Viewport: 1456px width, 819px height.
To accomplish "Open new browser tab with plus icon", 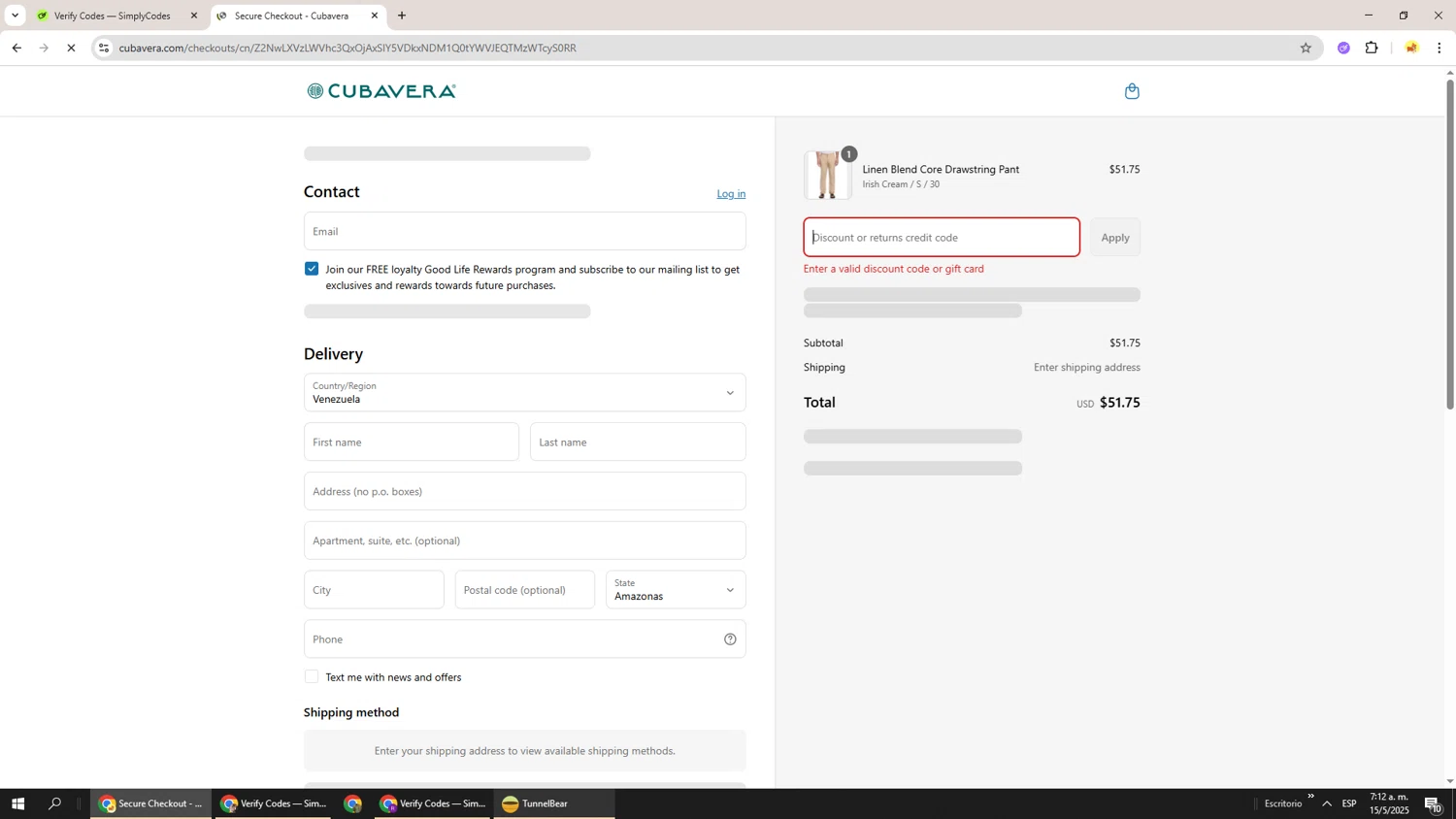I will click(x=402, y=16).
